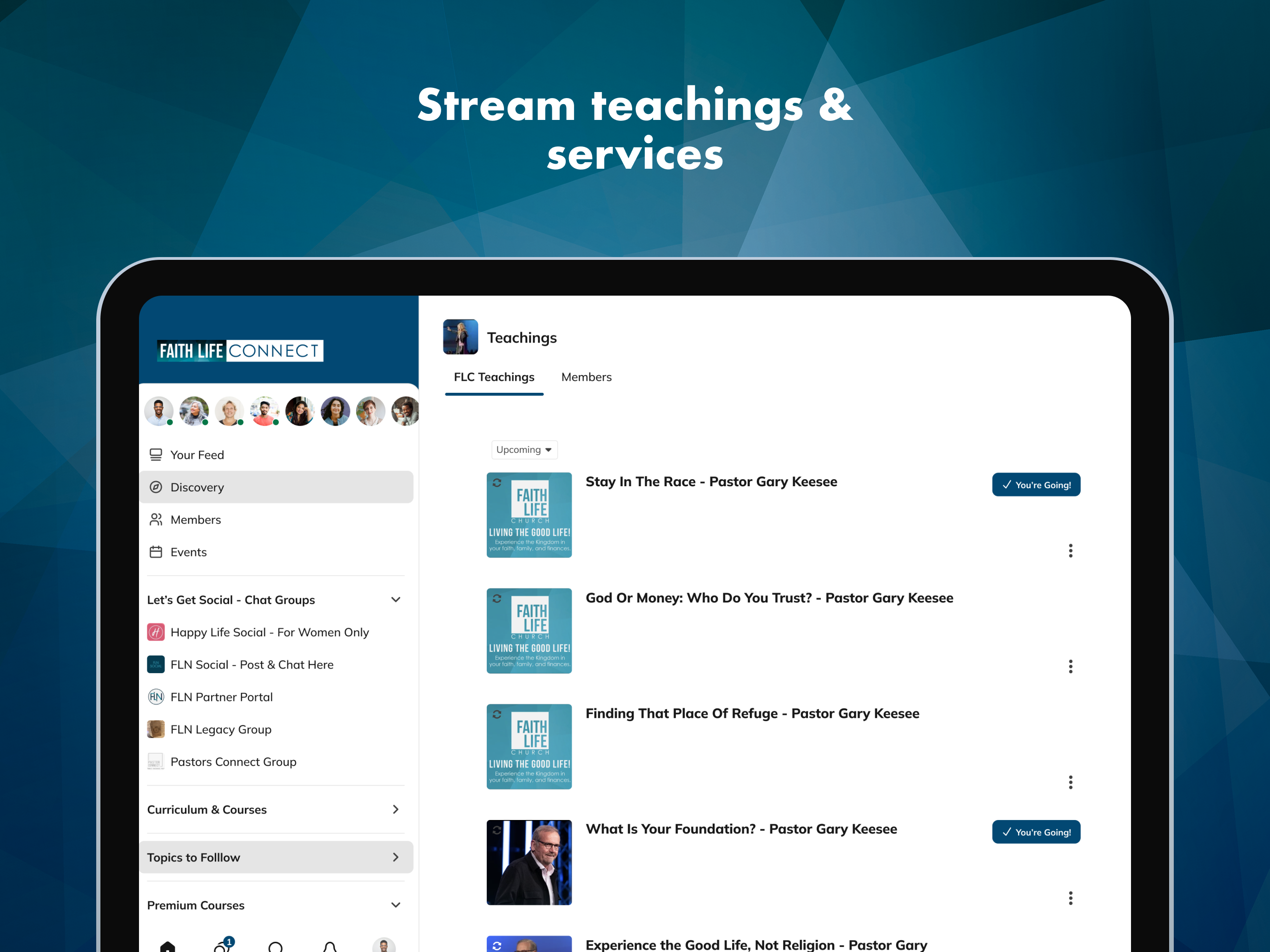Select the FLC Teachings tab
1270x952 pixels.
point(494,377)
